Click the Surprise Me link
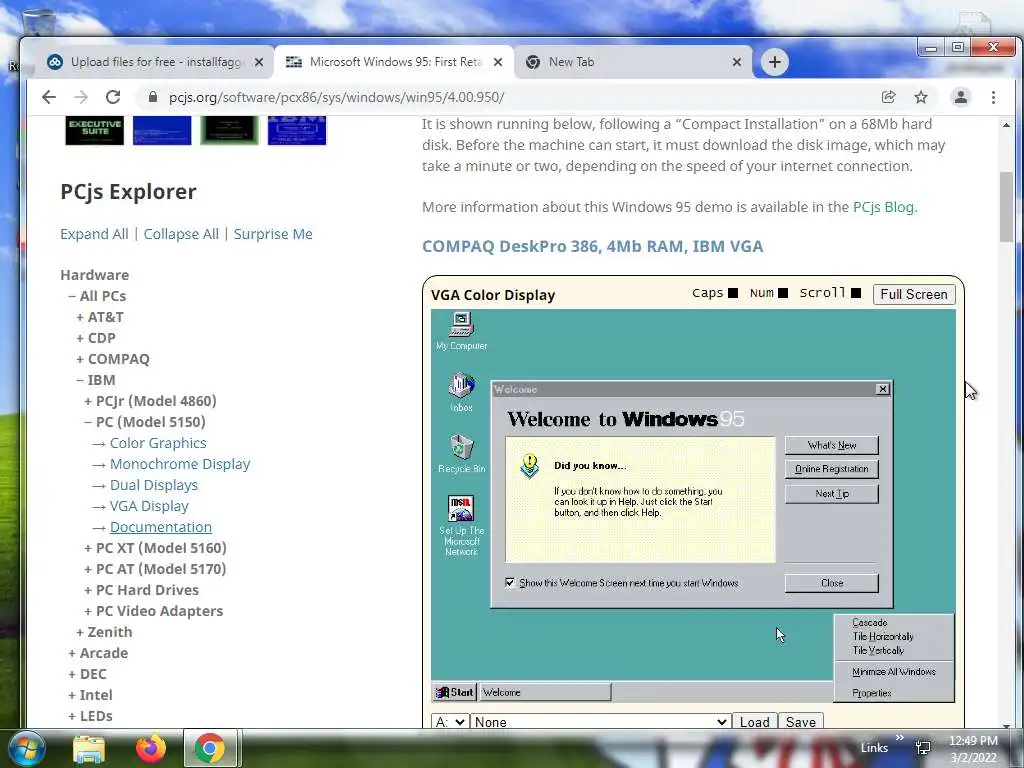Image resolution: width=1024 pixels, height=768 pixels. pyautogui.click(x=273, y=234)
